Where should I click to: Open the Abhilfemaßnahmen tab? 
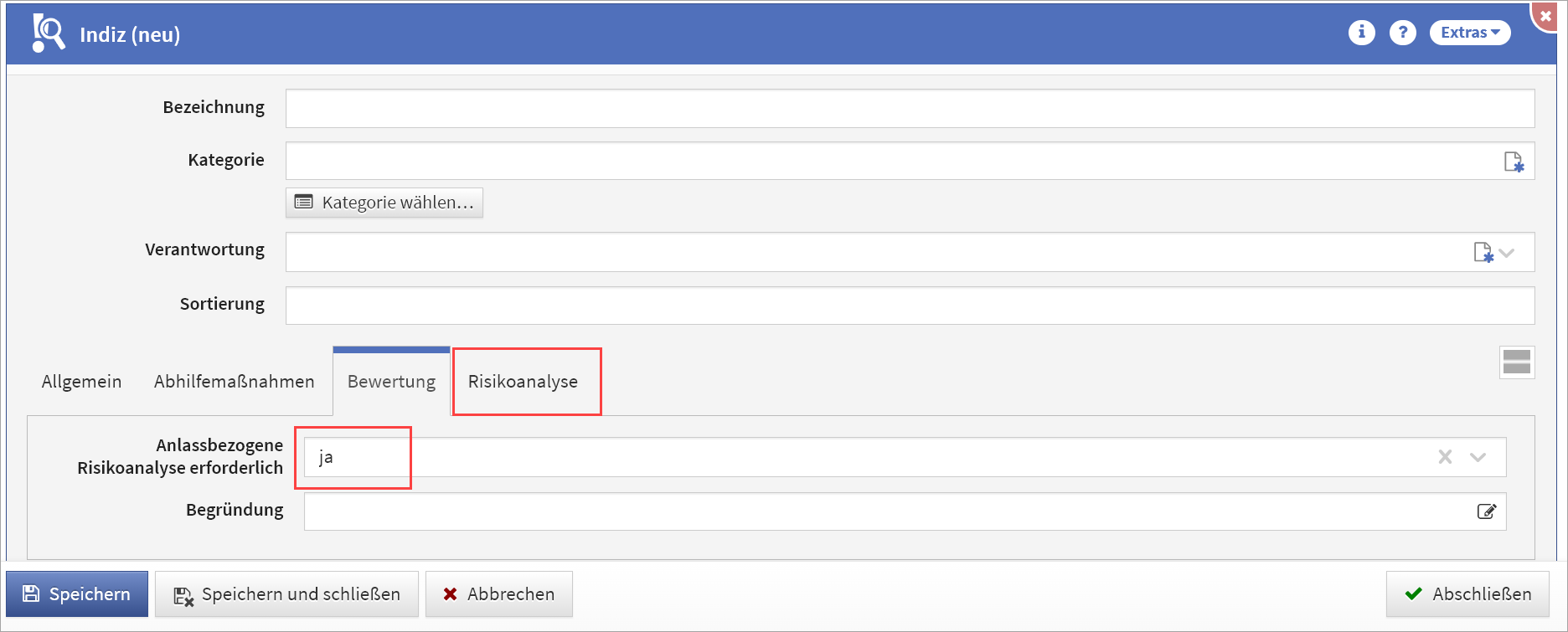[x=234, y=382]
